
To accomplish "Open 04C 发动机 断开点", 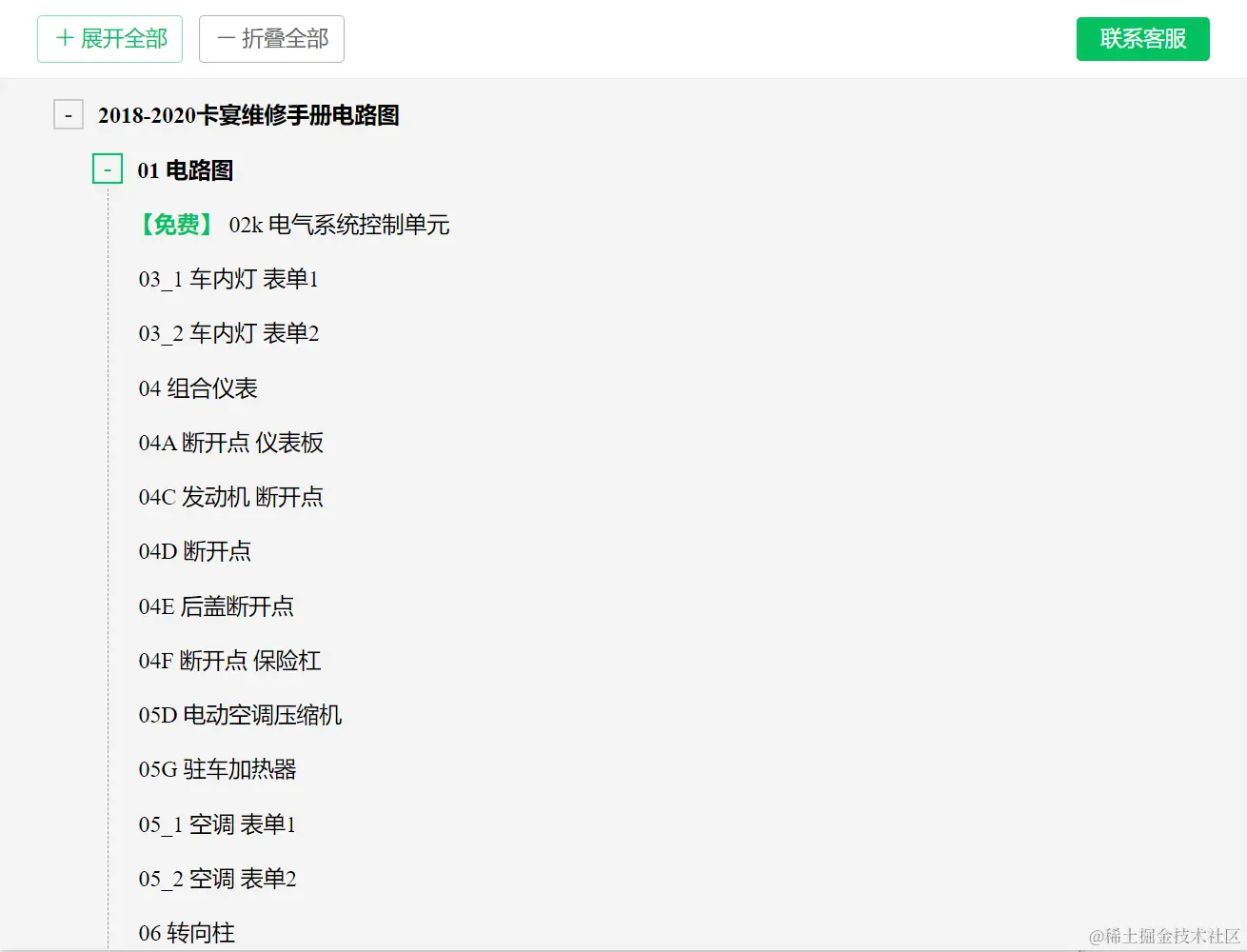I will (231, 497).
